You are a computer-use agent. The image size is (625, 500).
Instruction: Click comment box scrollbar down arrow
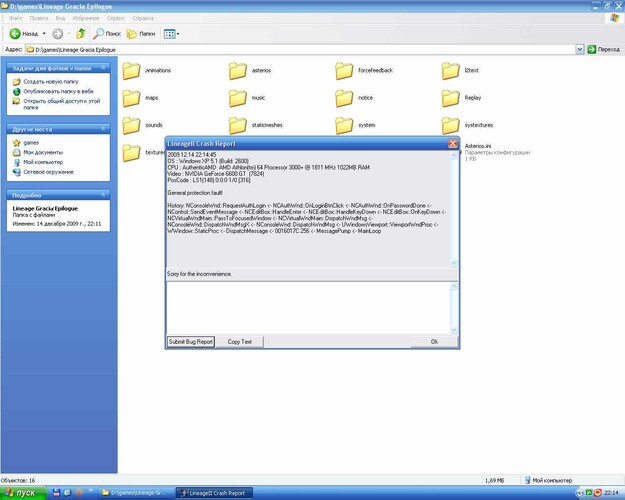point(454,330)
